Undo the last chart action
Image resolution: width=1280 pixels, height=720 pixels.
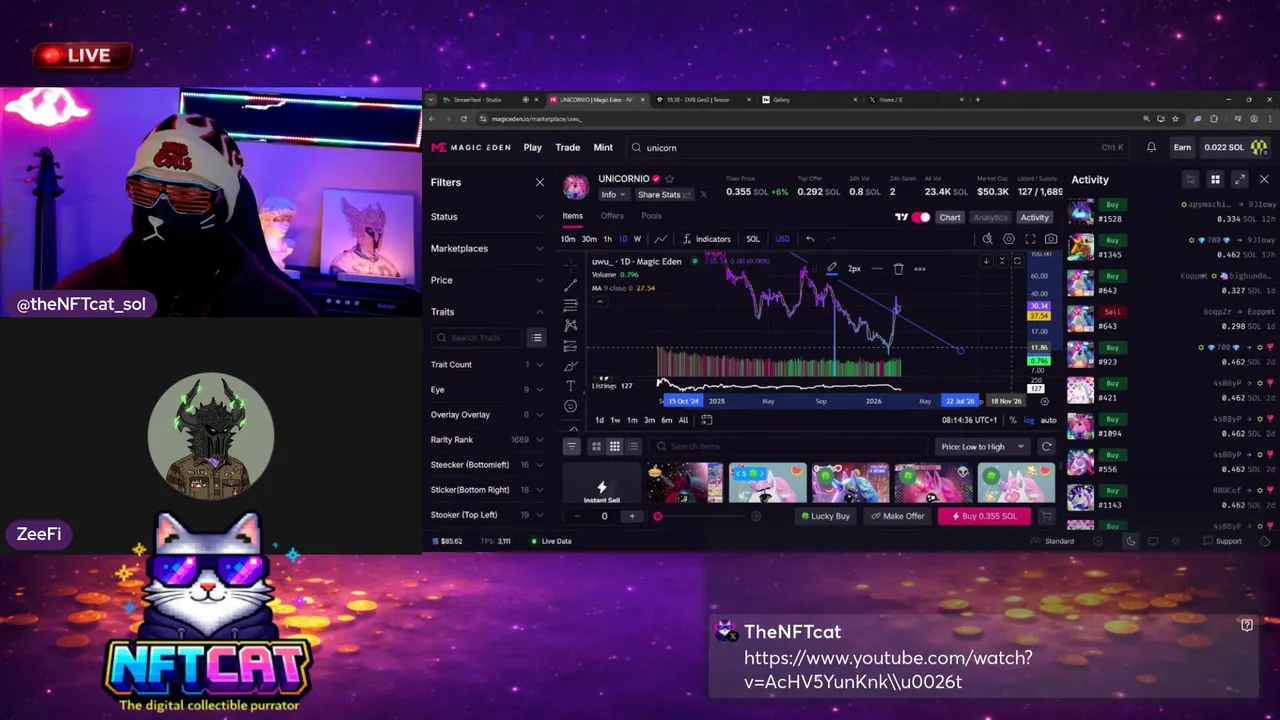(x=810, y=239)
